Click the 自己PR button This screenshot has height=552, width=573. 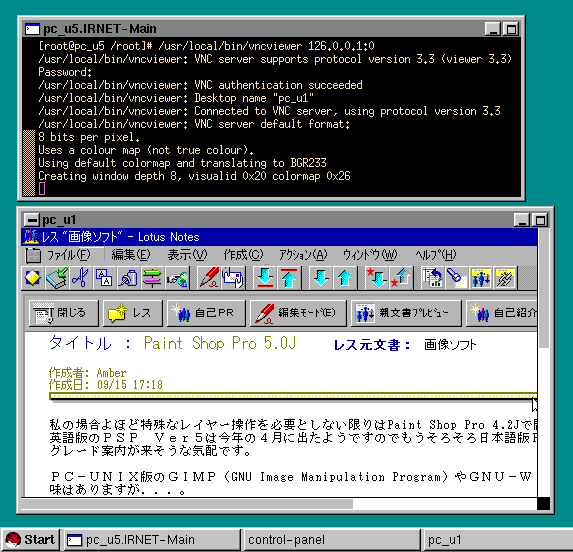(206, 313)
